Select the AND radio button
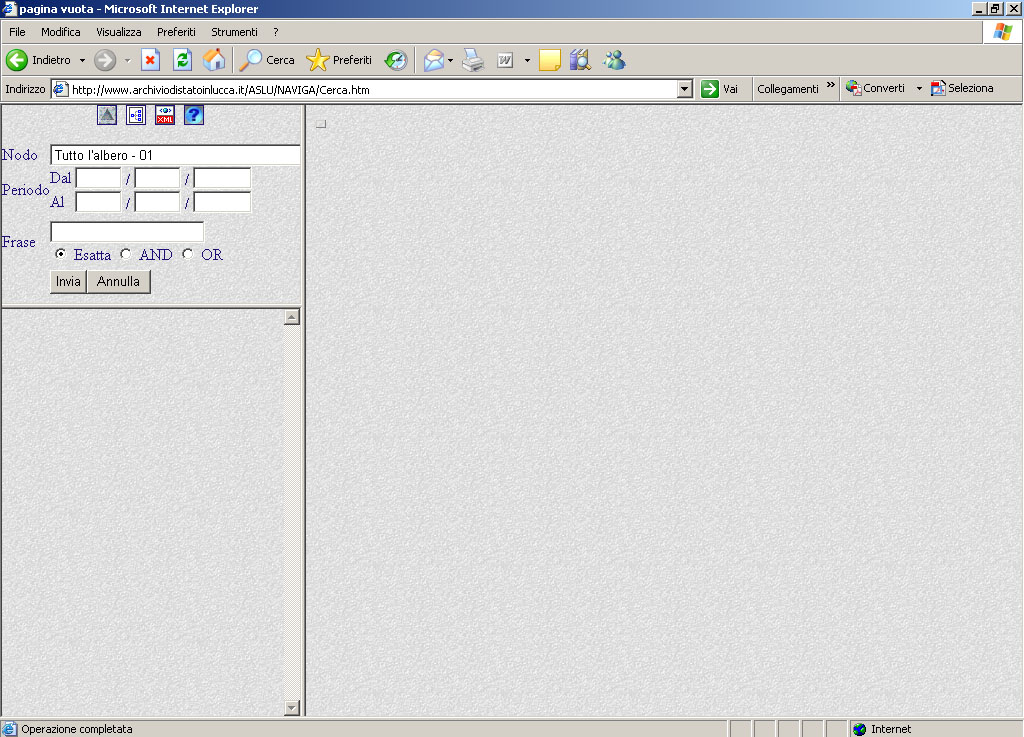Image resolution: width=1024 pixels, height=737 pixels. (x=126, y=254)
